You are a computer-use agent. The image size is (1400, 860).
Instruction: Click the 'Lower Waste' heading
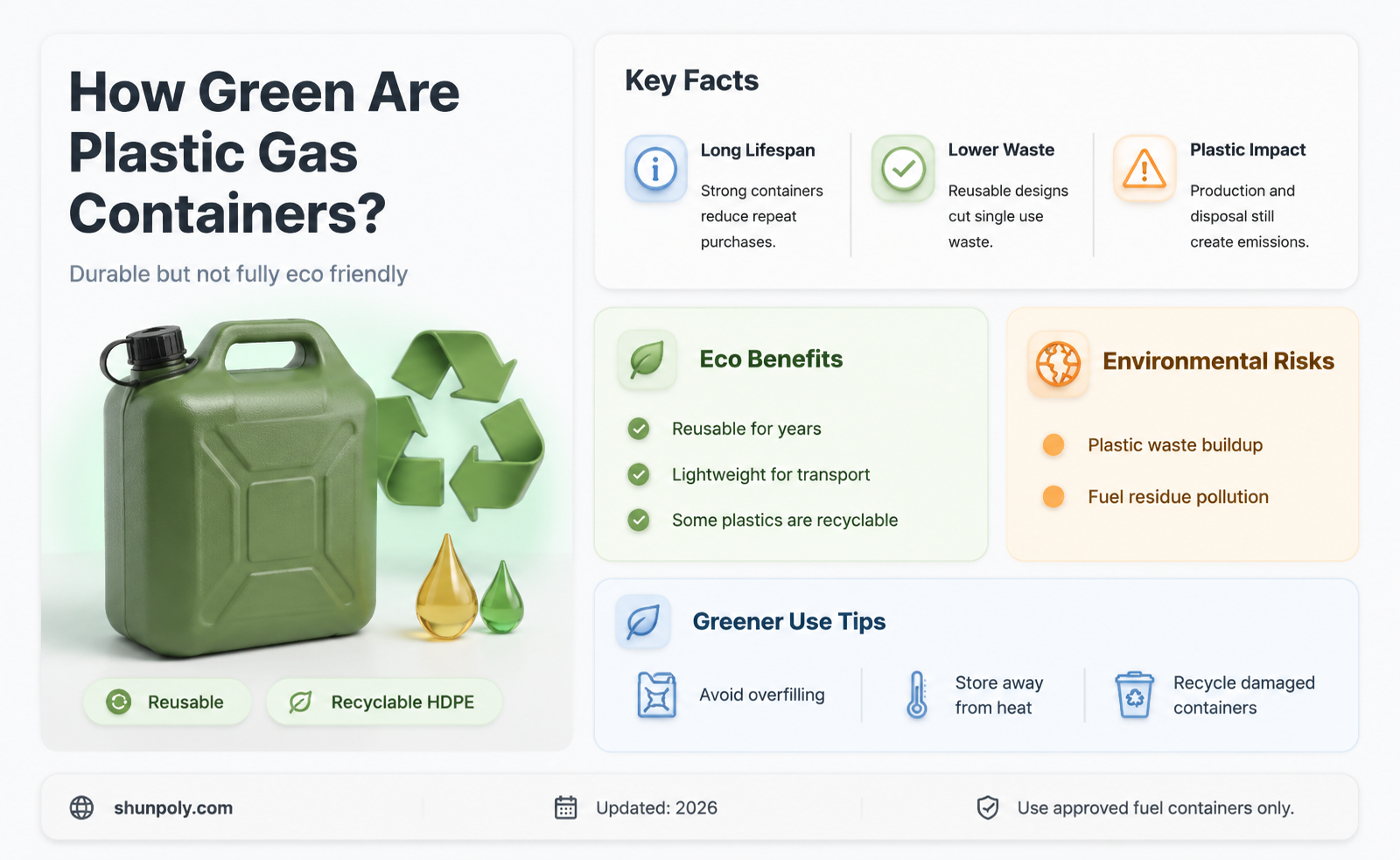[1001, 150]
